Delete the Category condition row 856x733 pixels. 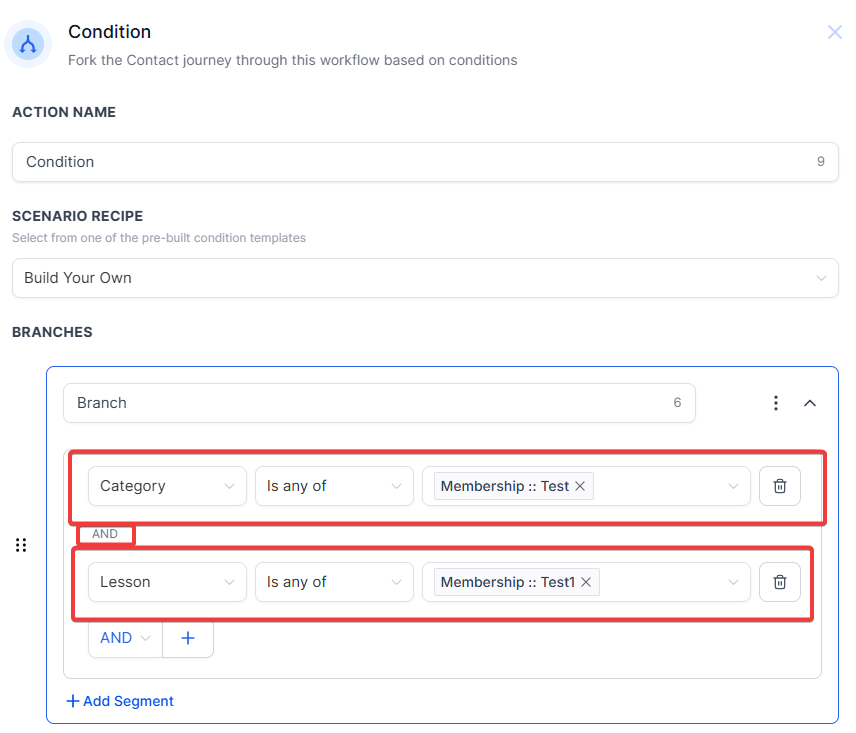[x=780, y=486]
